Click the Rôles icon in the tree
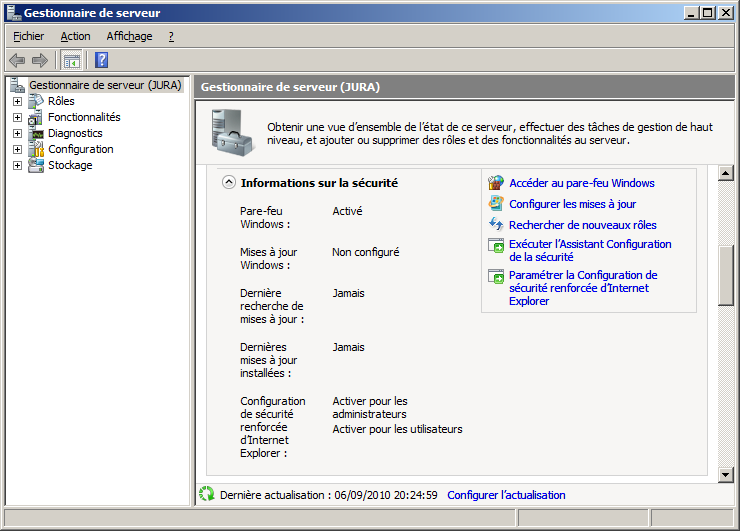 tap(36, 101)
